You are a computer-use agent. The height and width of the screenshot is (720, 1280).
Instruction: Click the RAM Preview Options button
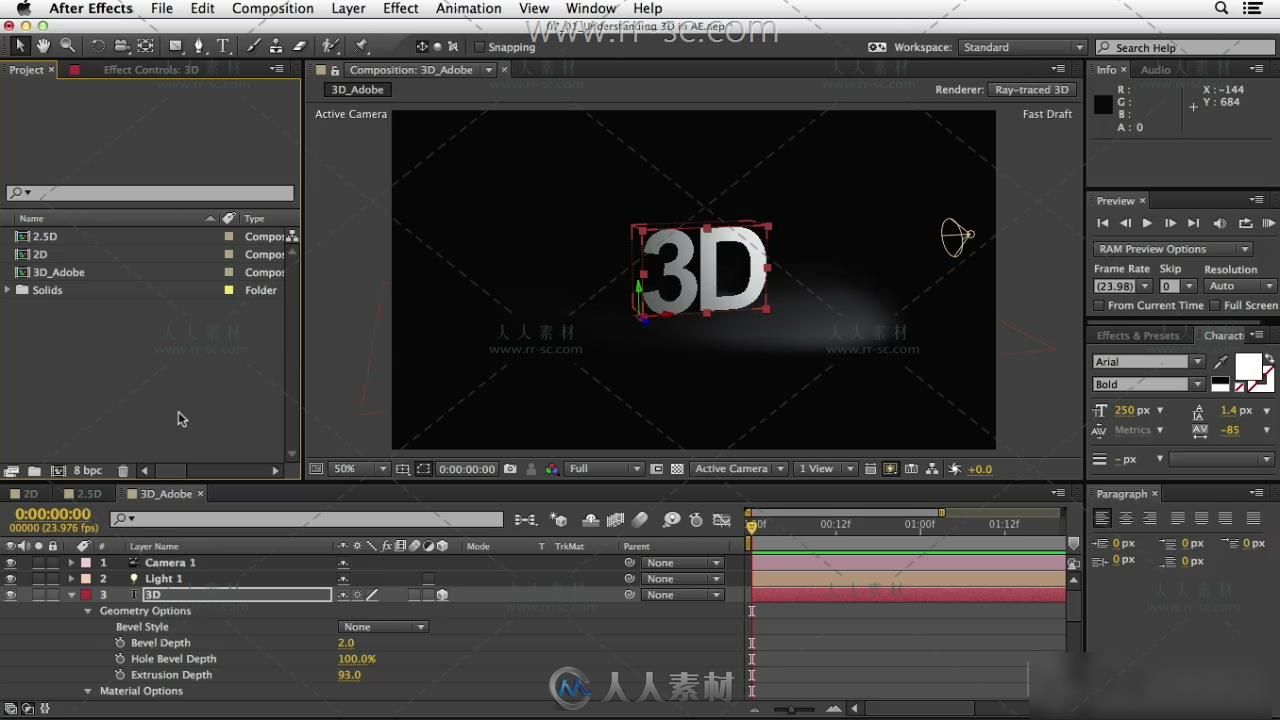coord(1172,249)
